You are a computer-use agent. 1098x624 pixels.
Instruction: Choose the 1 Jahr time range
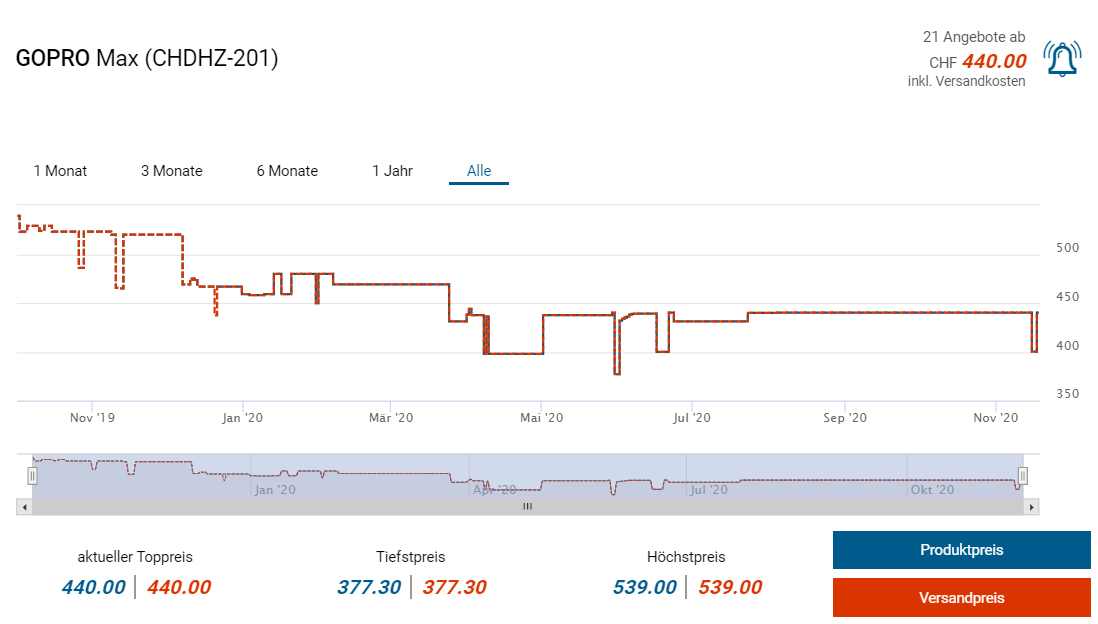tap(392, 171)
